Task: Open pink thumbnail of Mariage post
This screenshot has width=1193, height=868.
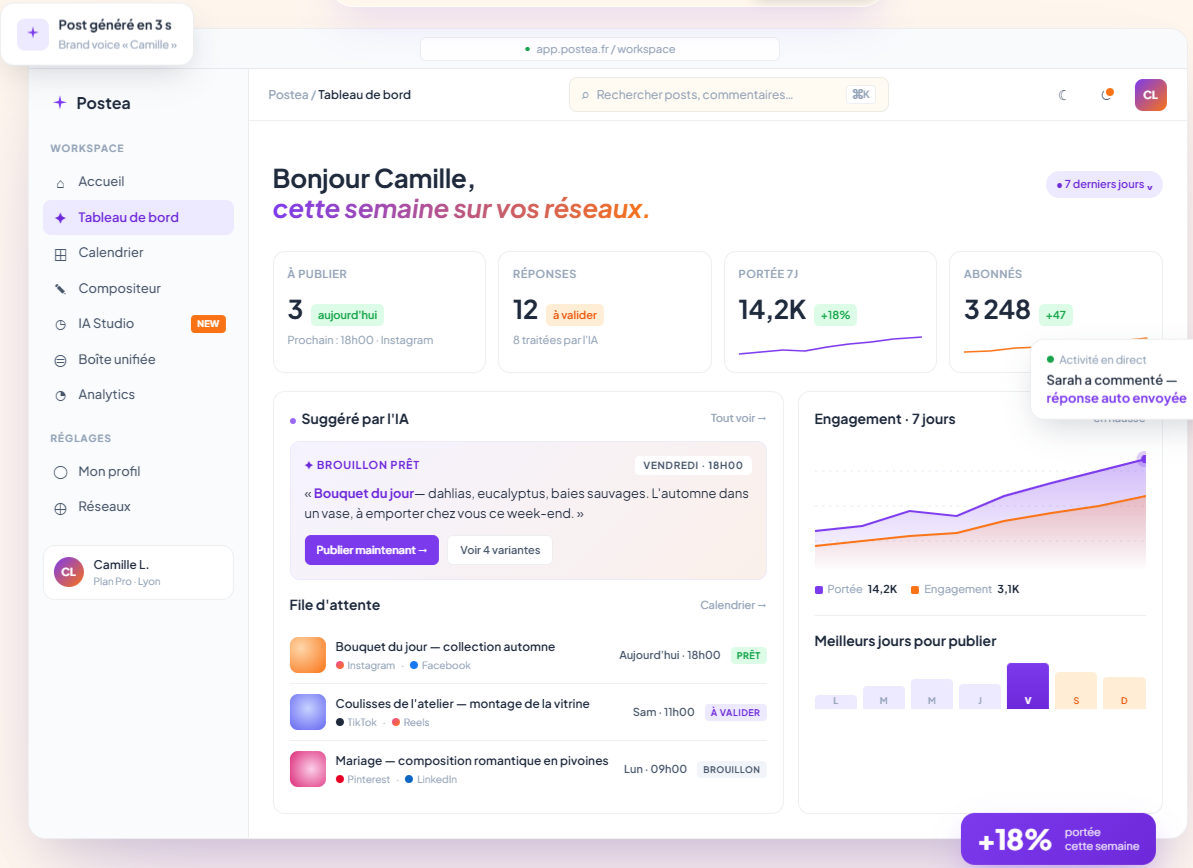Action: point(308,769)
